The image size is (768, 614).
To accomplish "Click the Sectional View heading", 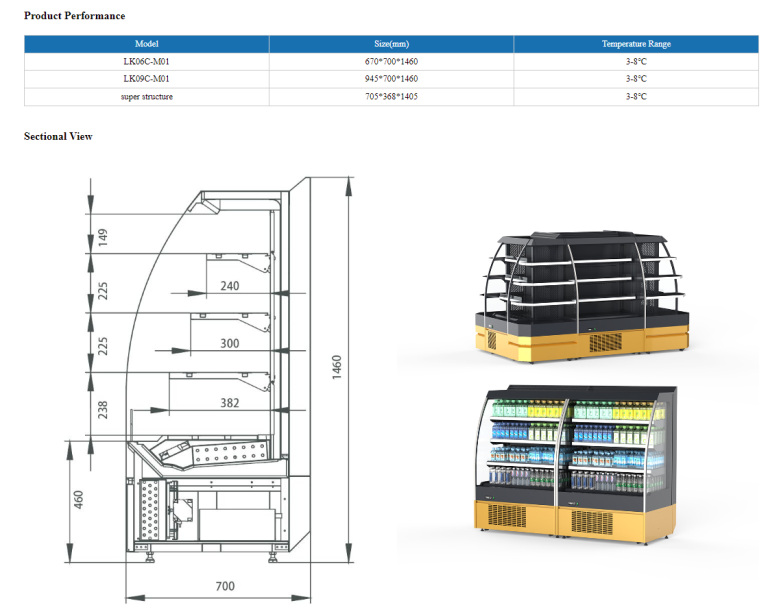I will click(x=58, y=136).
